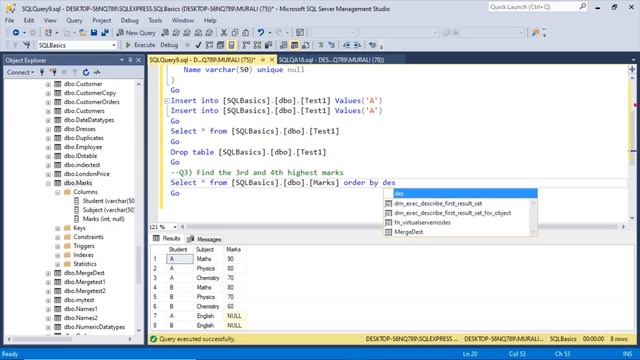Image resolution: width=640 pixels, height=360 pixels.
Task: Expand the dbo.Customer table node
Action: click(48, 84)
